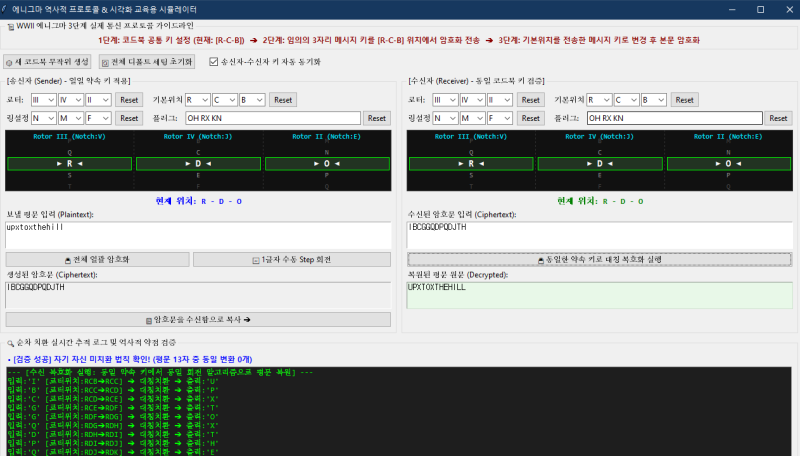This screenshot has height=456, width=800.
Task: Select log line with input 'I' output 'U'
Action: tap(113, 381)
